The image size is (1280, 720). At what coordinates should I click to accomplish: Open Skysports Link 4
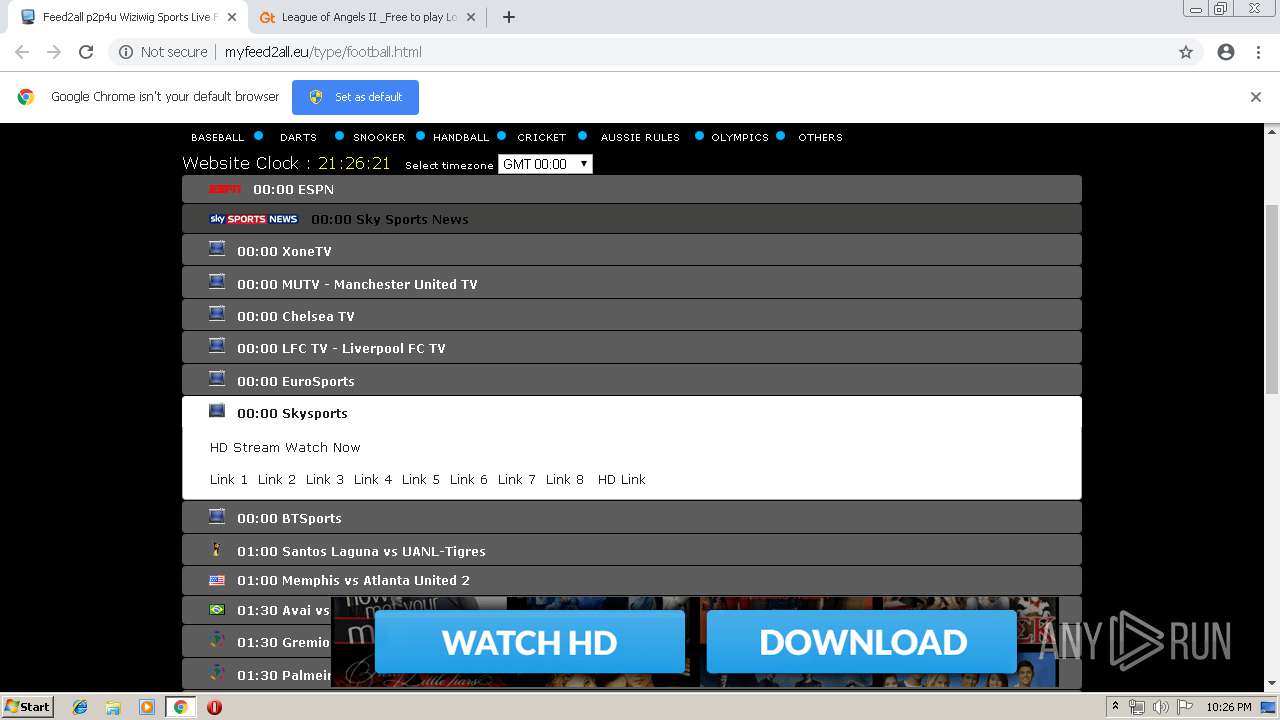(x=373, y=479)
